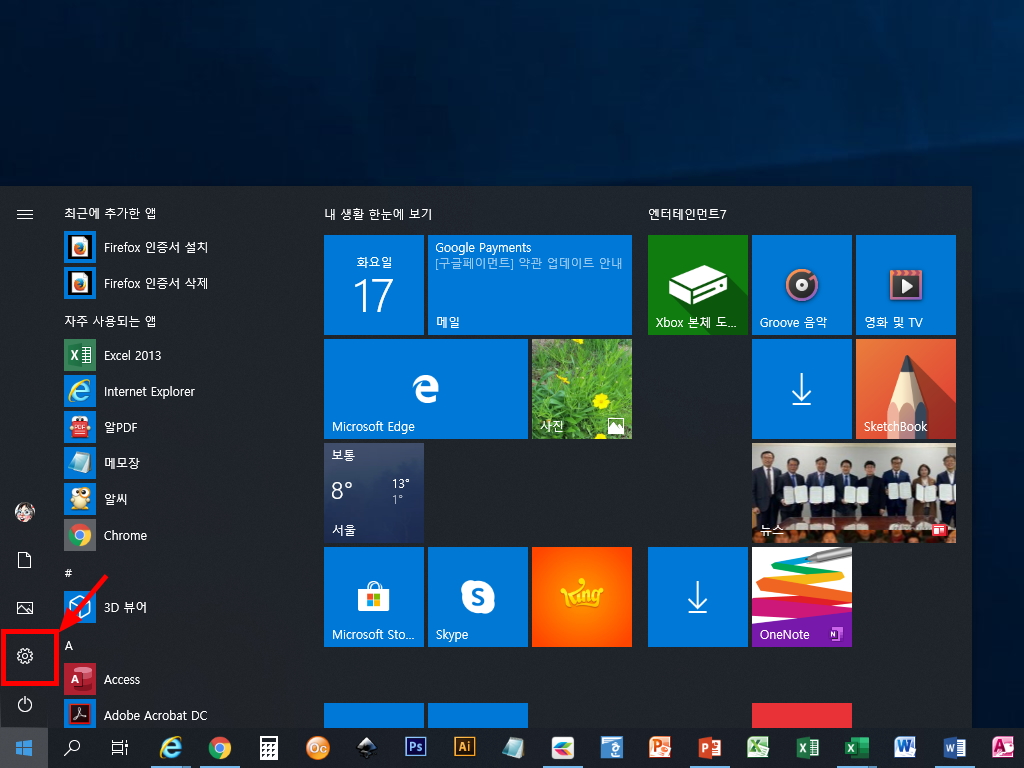Open the 사진 photos tile

[x=582, y=389]
